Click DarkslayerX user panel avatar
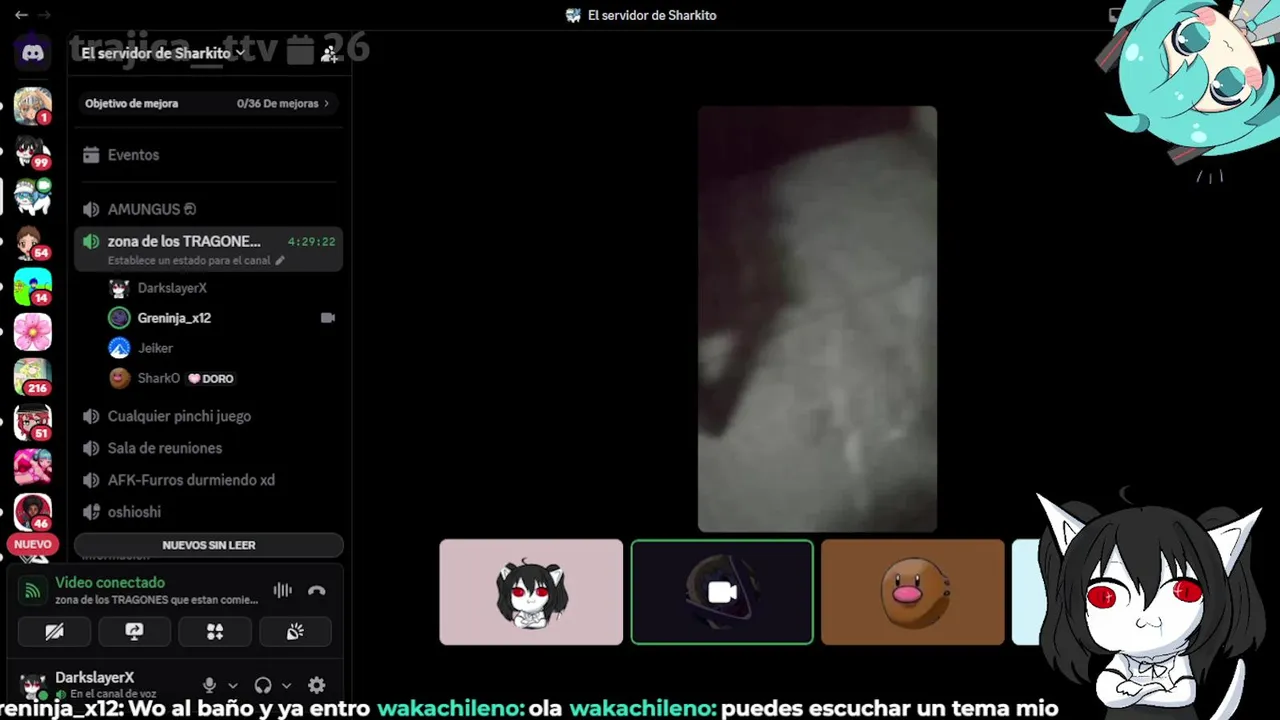Screen dimensions: 1280x720 point(33,686)
